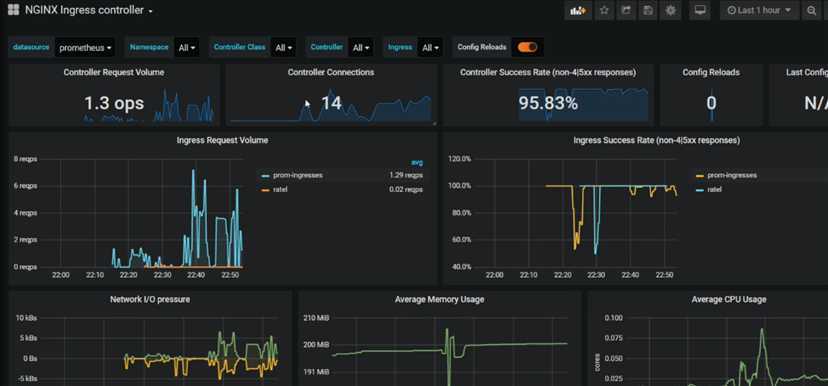Image resolution: width=828 pixels, height=386 pixels.
Task: Select ratel in Request Volume legend
Action: 280,189
